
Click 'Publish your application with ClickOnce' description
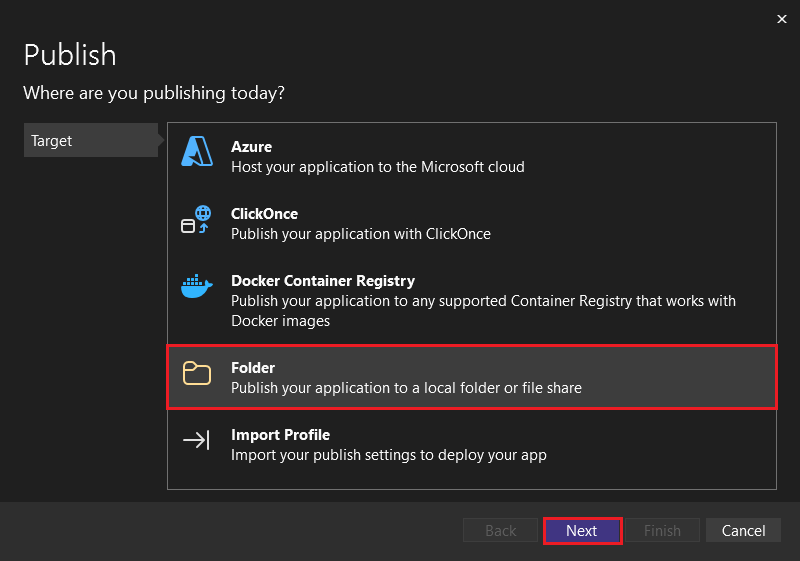[x=361, y=234]
